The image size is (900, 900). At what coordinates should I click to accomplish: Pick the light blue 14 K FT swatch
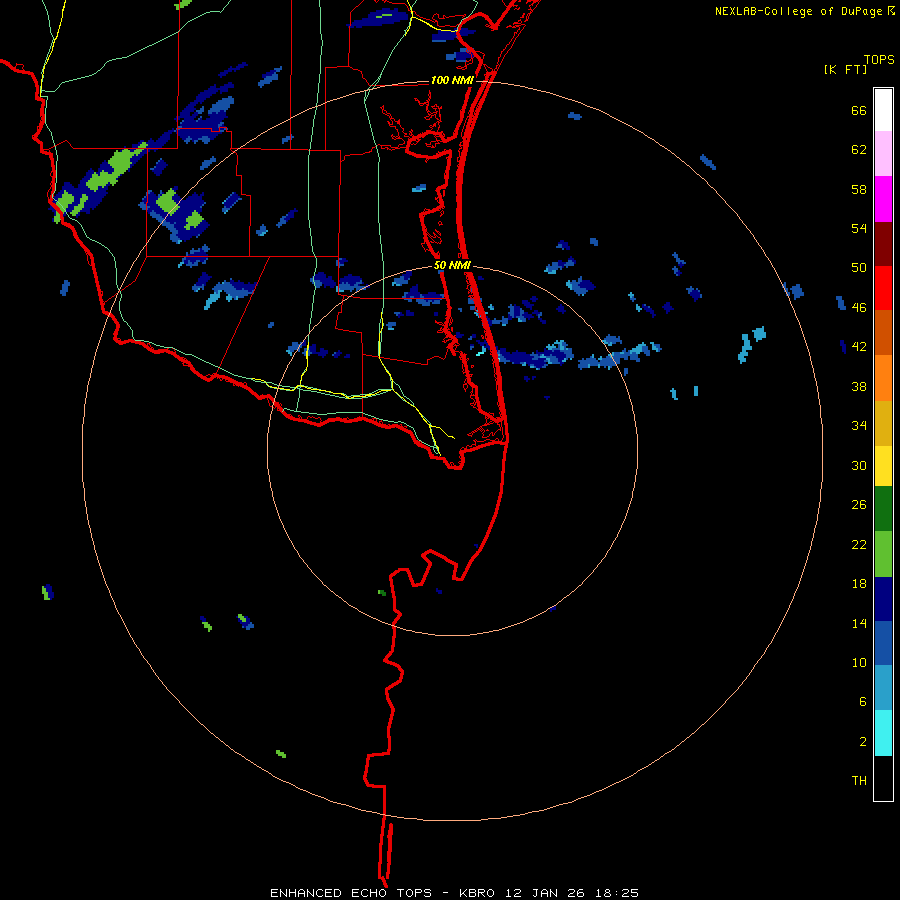(883, 688)
